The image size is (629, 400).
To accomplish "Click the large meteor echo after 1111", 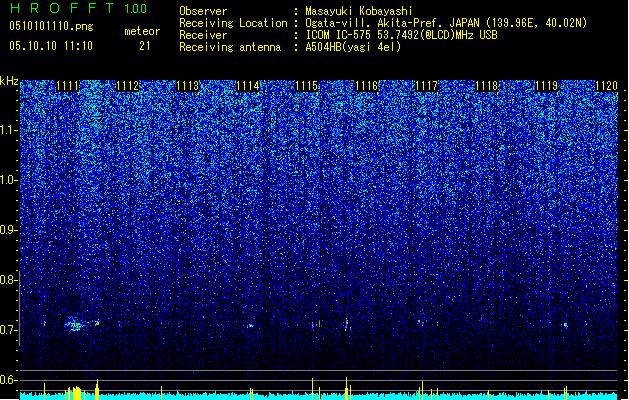I will coord(75,324).
